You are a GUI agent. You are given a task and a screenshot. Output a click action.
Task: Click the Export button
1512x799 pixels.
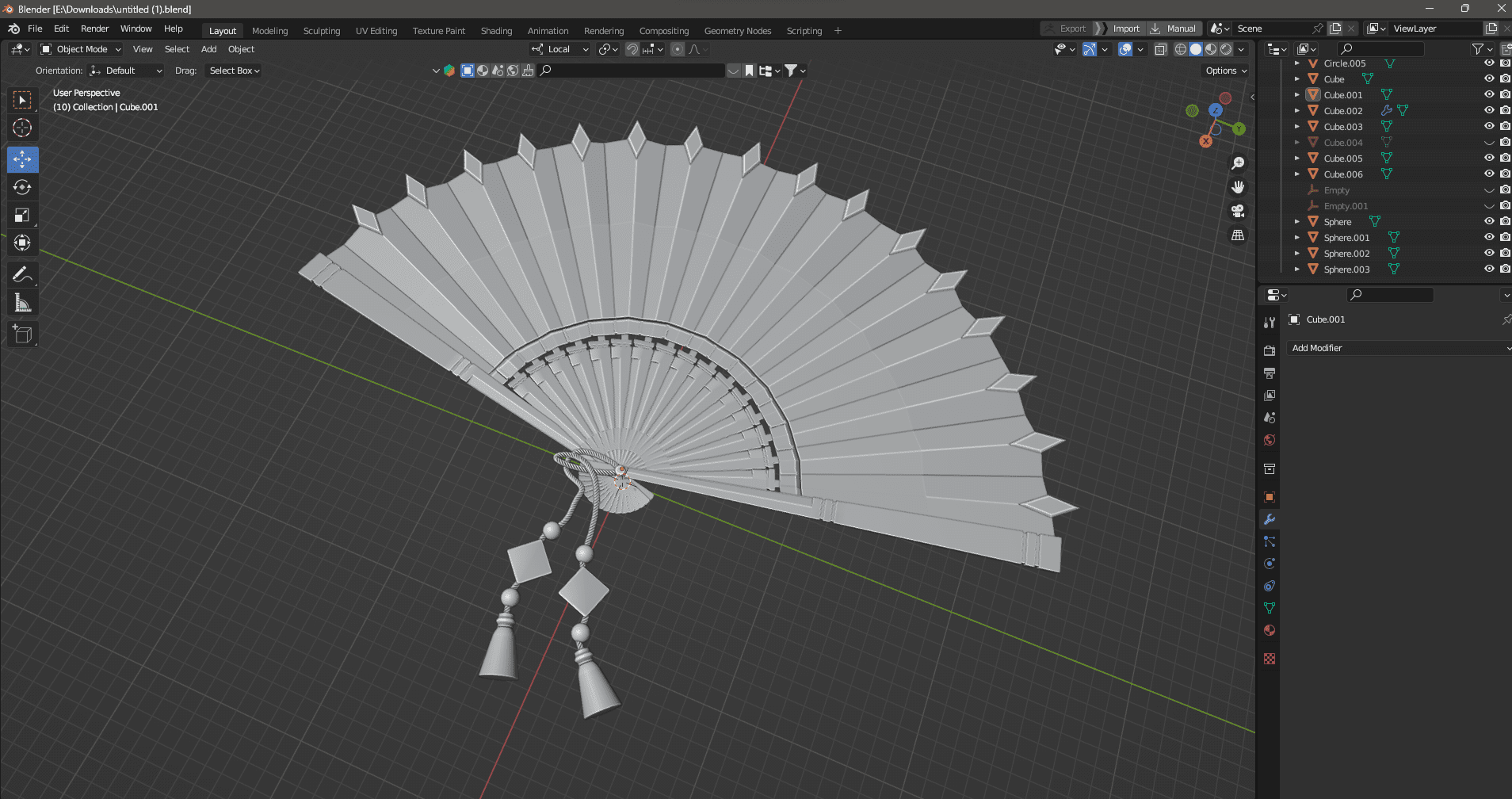click(1066, 29)
